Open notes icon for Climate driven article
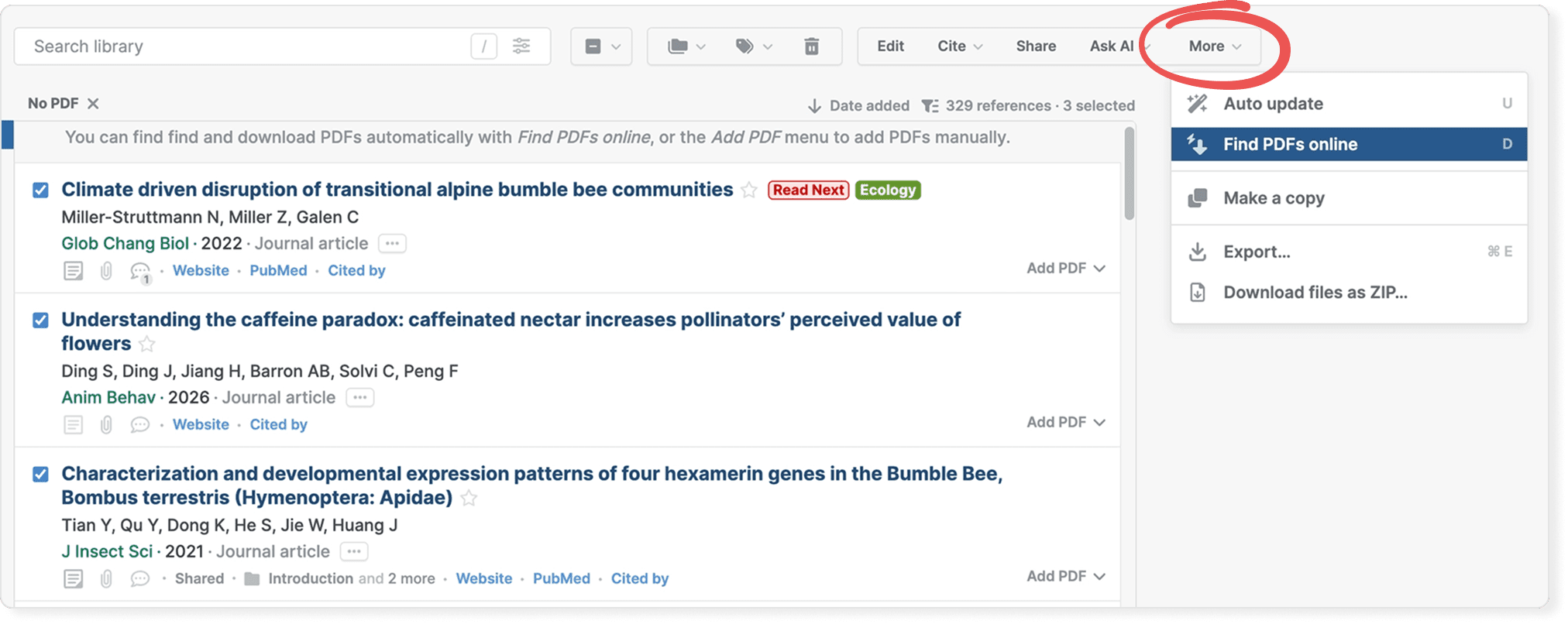1568x624 pixels. (x=74, y=271)
